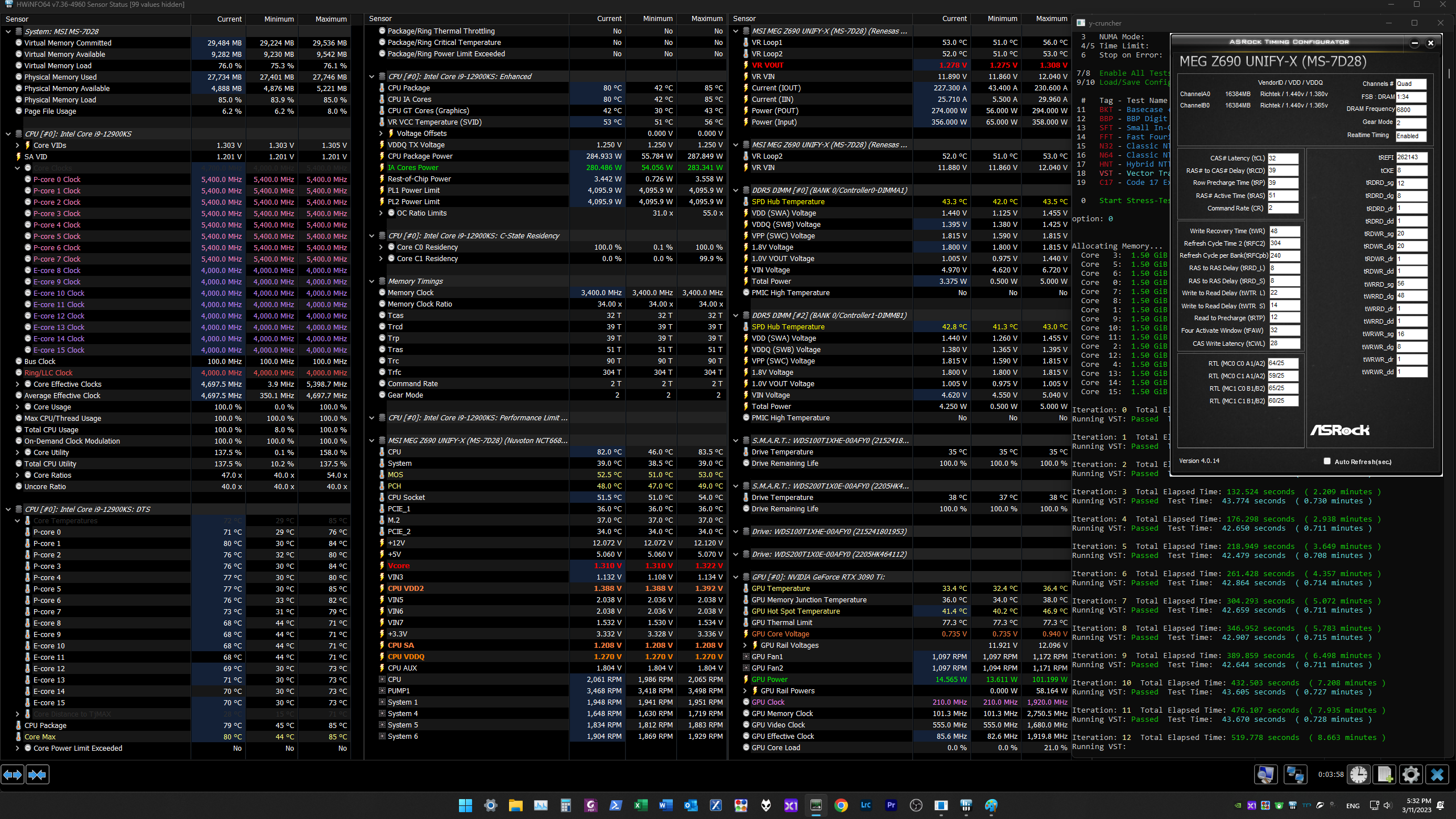The height and width of the screenshot is (819, 1456).
Task: Expand the Core Usage row
Action: coord(17,407)
